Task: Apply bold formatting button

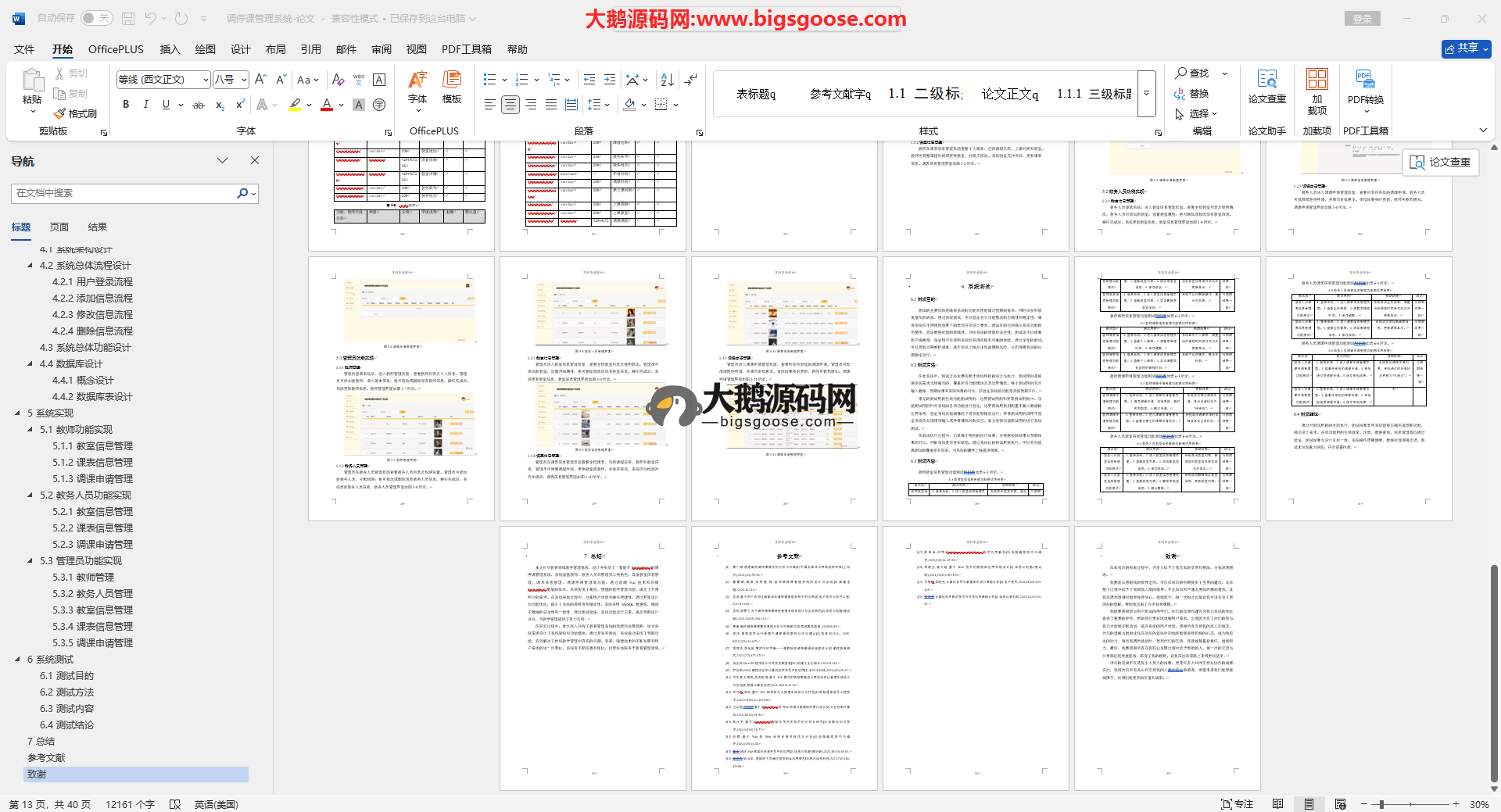Action: [126, 105]
